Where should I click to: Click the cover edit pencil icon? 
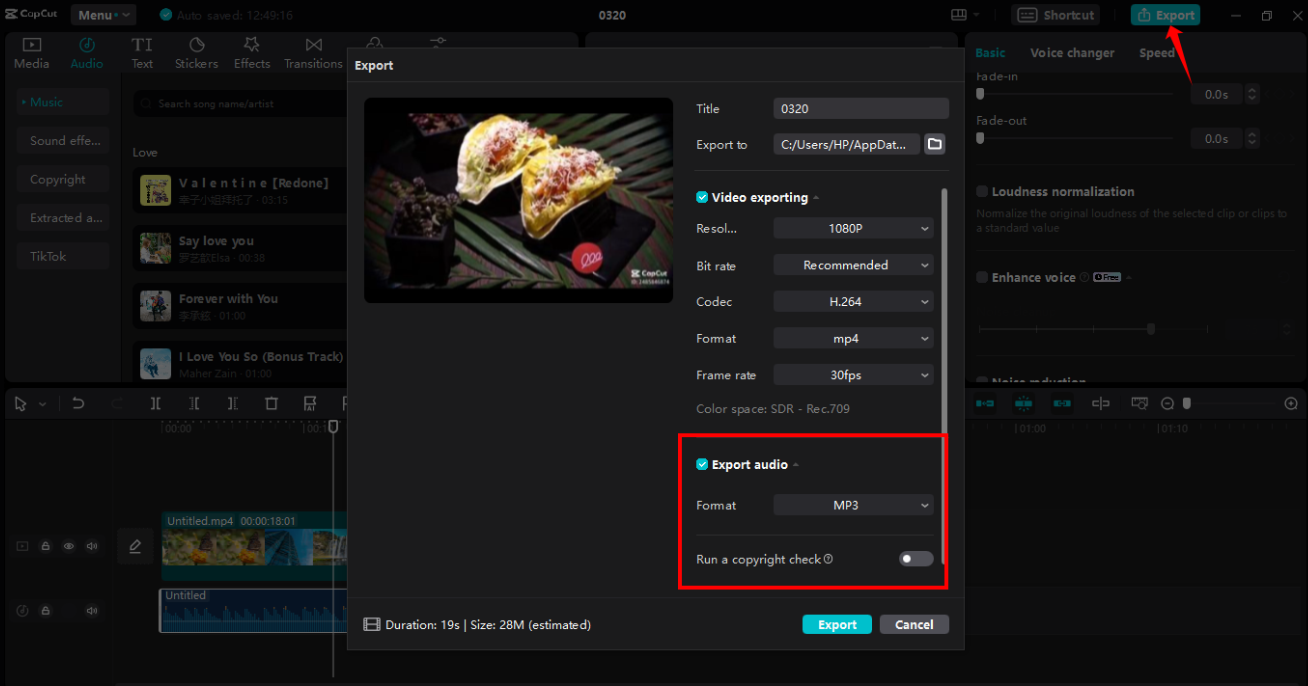[x=135, y=546]
